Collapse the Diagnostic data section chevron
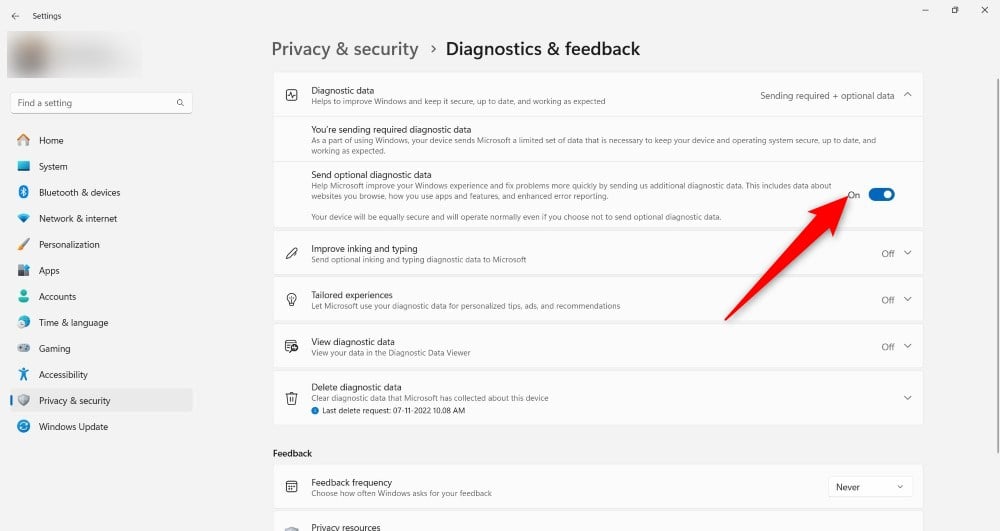 click(908, 95)
